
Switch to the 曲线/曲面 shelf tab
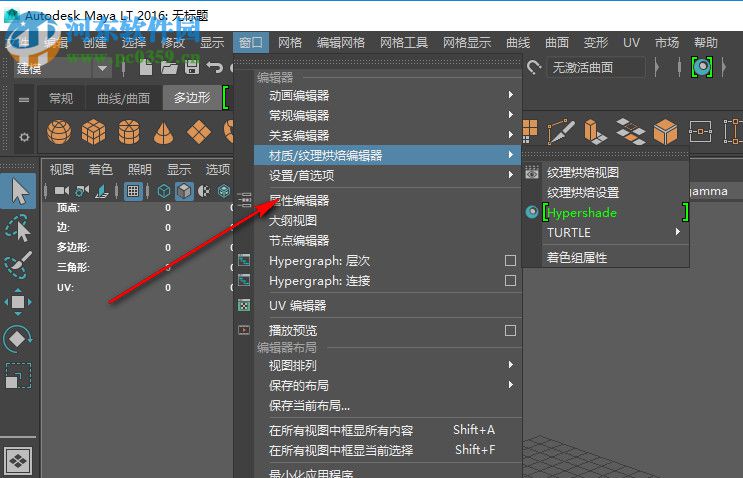point(124,98)
